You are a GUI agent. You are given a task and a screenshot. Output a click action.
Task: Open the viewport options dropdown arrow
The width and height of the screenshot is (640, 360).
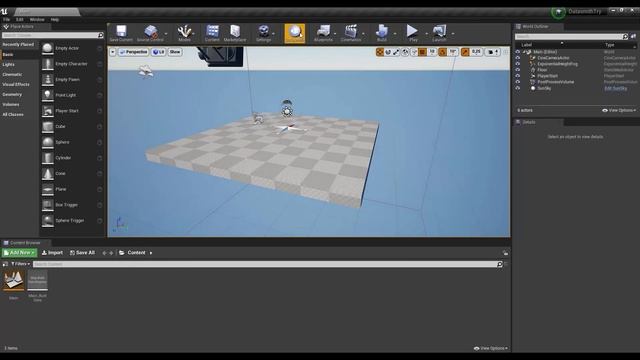pyautogui.click(x=113, y=52)
